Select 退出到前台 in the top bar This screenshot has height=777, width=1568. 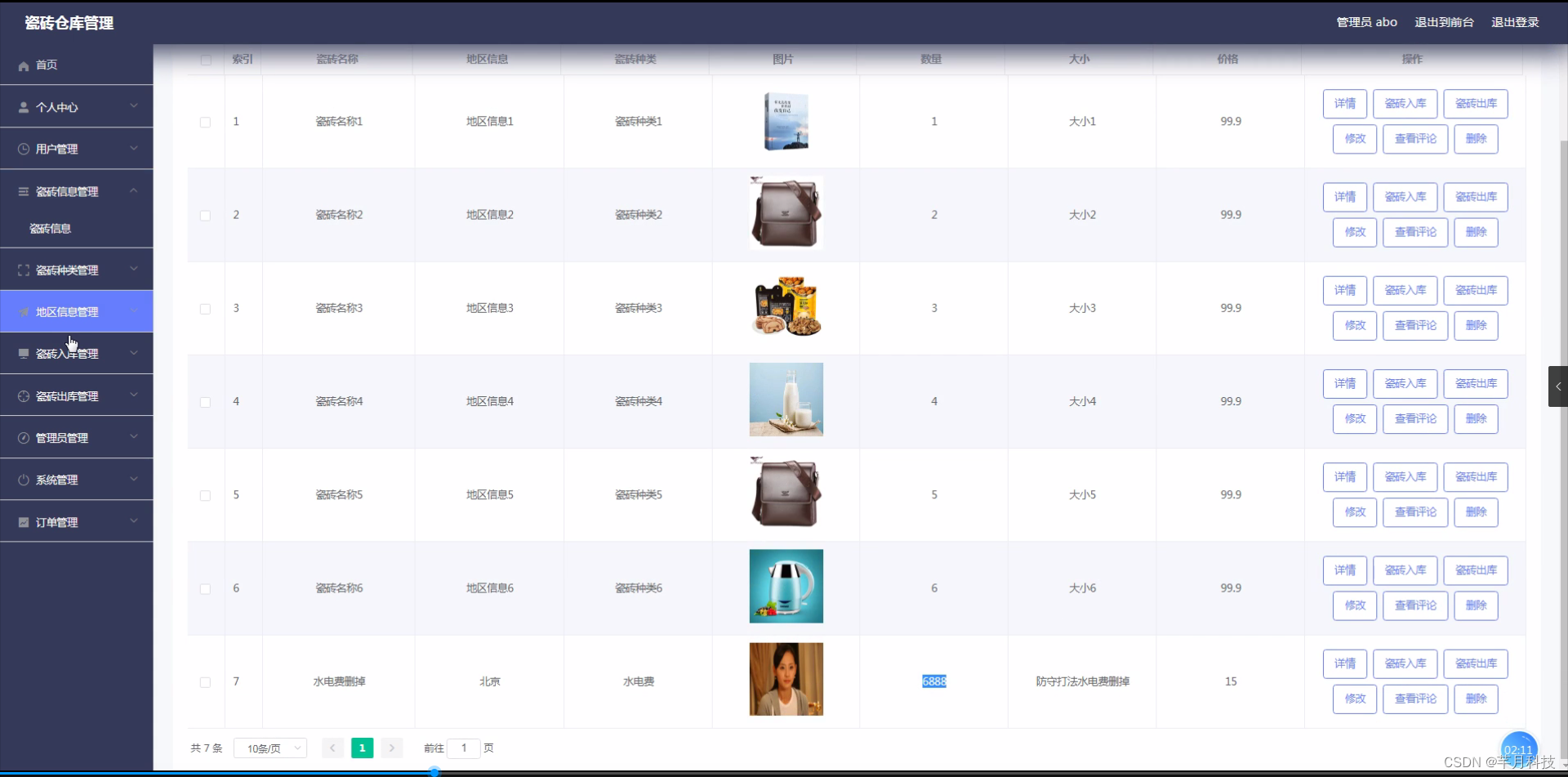tap(1444, 22)
